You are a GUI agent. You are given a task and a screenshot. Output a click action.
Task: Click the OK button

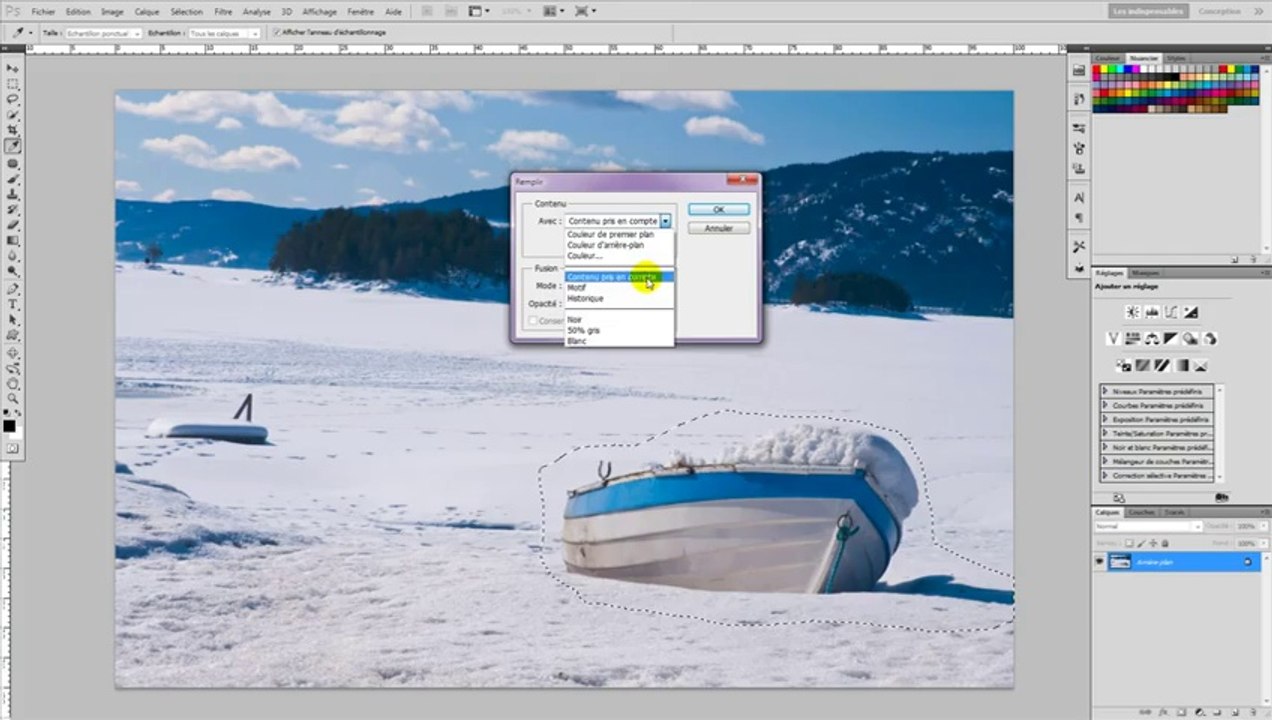pos(718,210)
